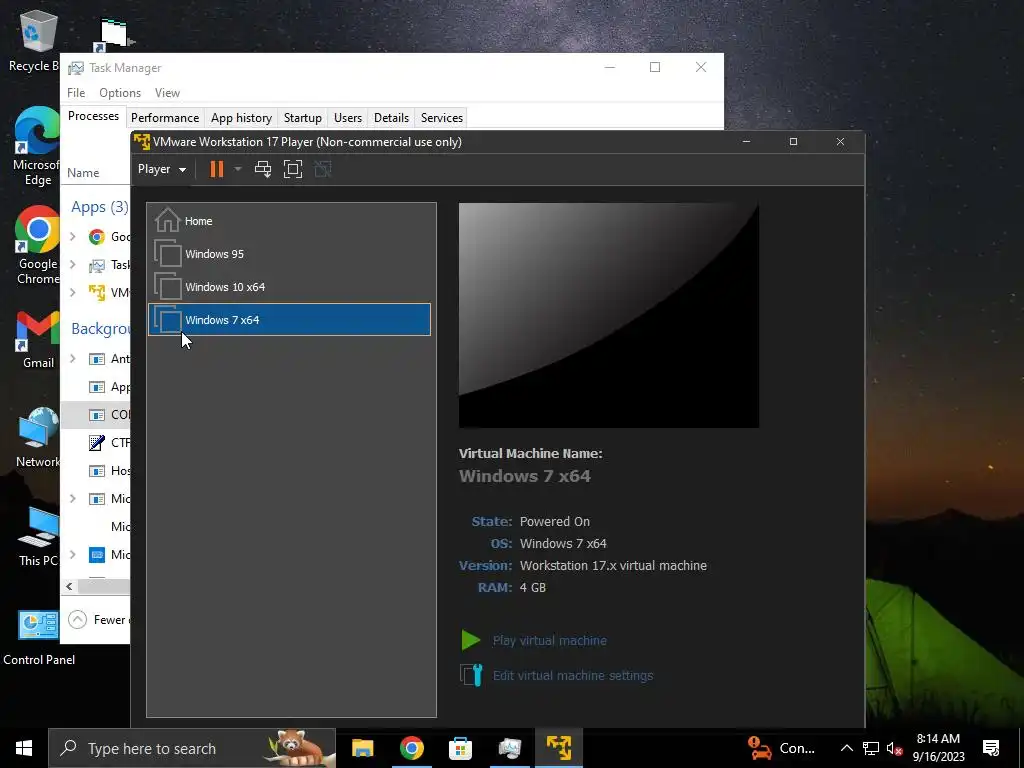Select the Windows 10 x64 virtual machine

pos(289,287)
